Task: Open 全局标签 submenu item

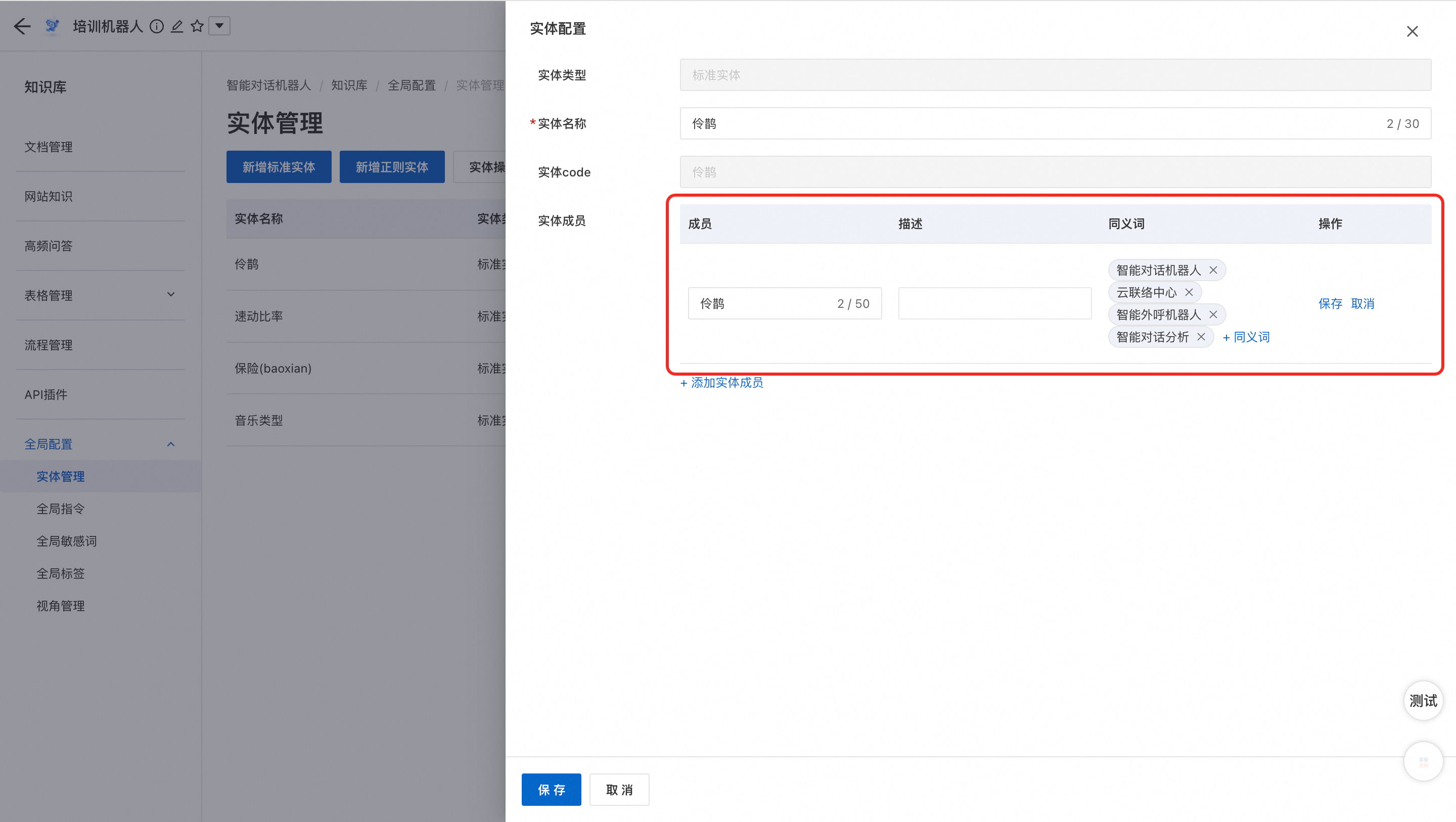Action: [61, 573]
